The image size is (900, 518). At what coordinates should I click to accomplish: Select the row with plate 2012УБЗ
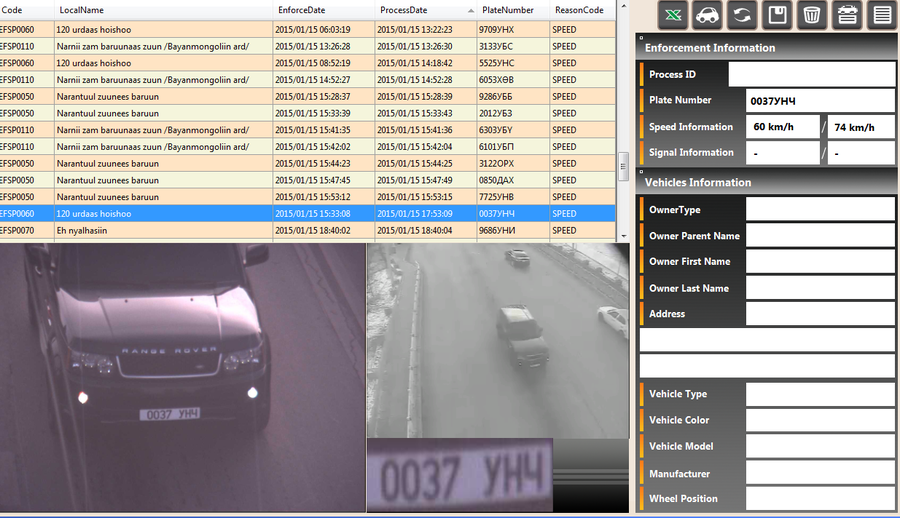tap(307, 113)
